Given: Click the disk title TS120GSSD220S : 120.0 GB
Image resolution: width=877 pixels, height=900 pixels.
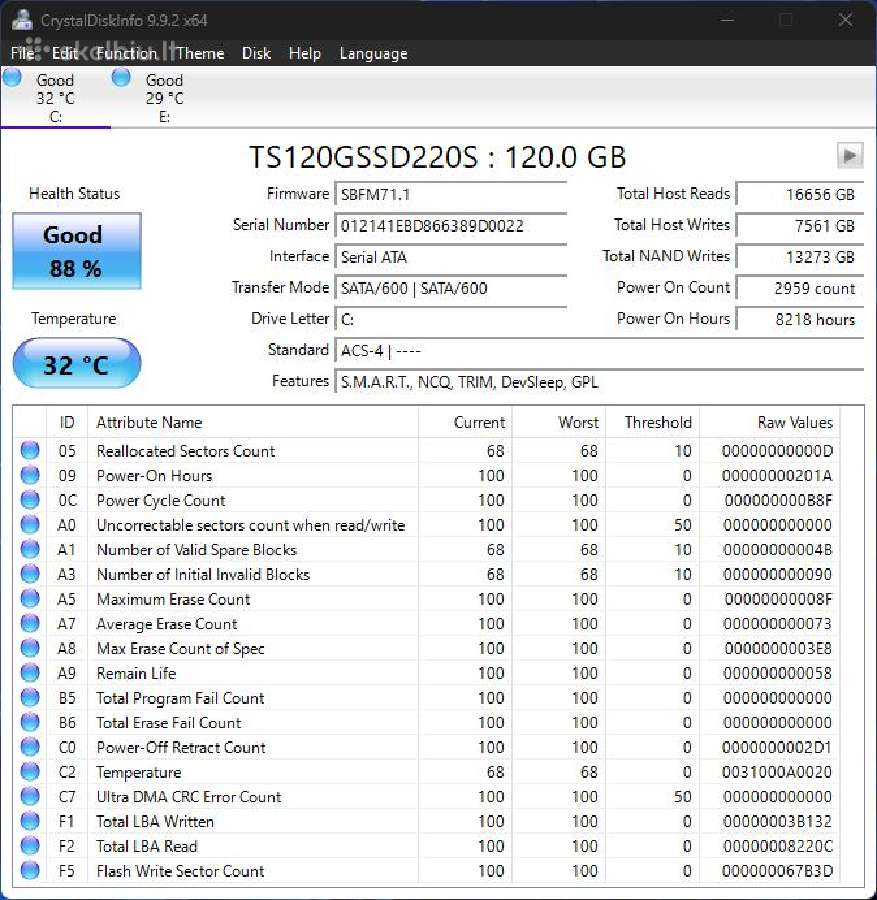Looking at the screenshot, I should click(437, 157).
